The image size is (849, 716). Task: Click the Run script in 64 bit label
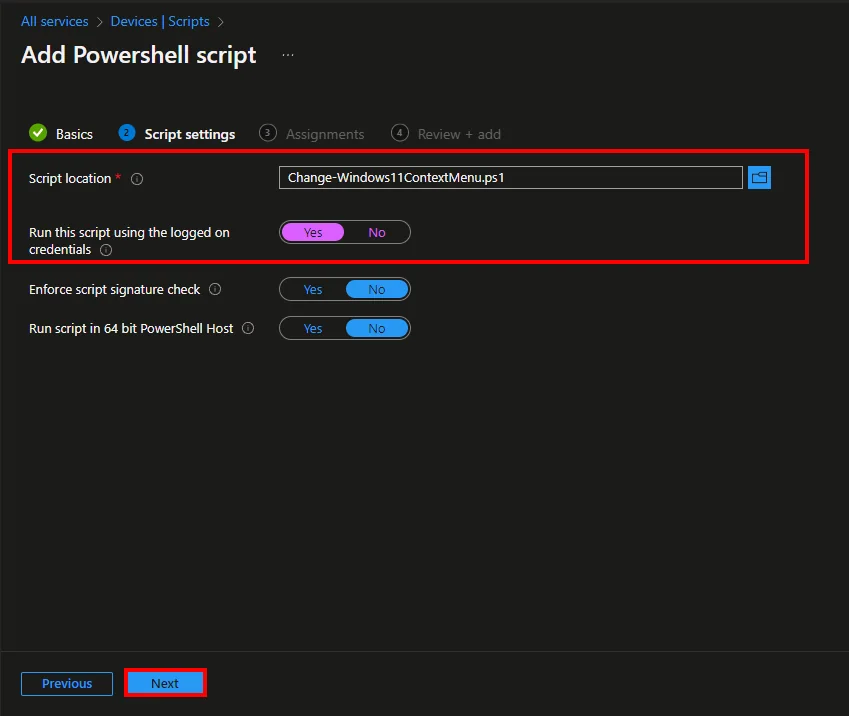(x=131, y=329)
